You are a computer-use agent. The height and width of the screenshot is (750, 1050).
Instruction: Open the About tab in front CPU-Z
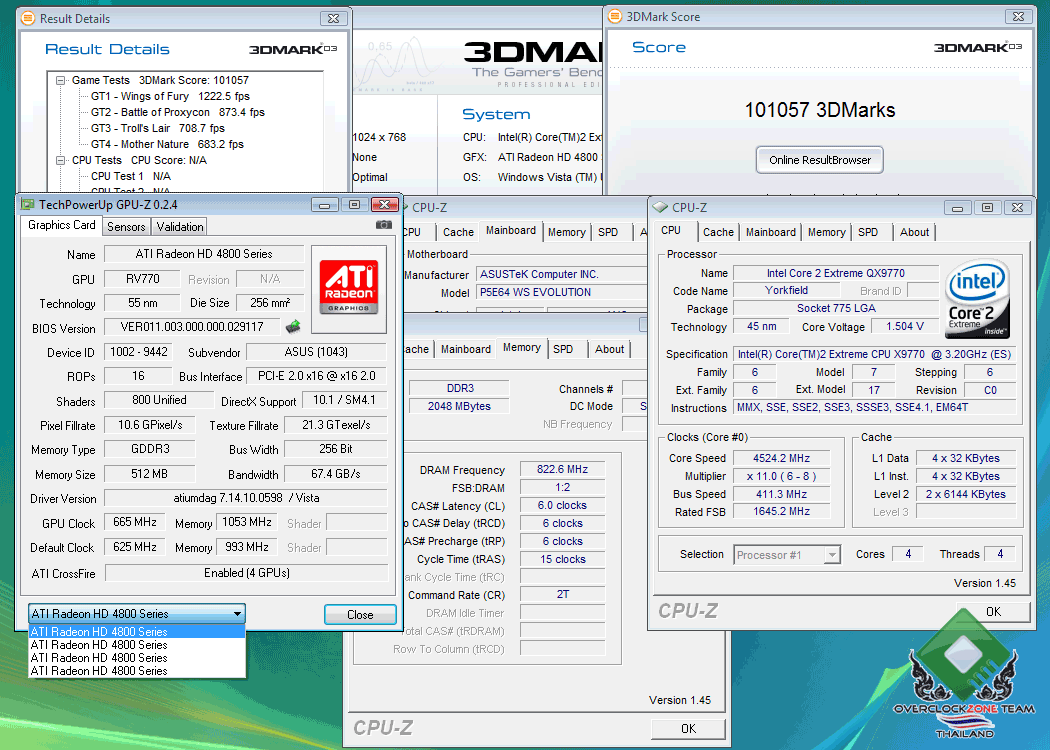914,232
